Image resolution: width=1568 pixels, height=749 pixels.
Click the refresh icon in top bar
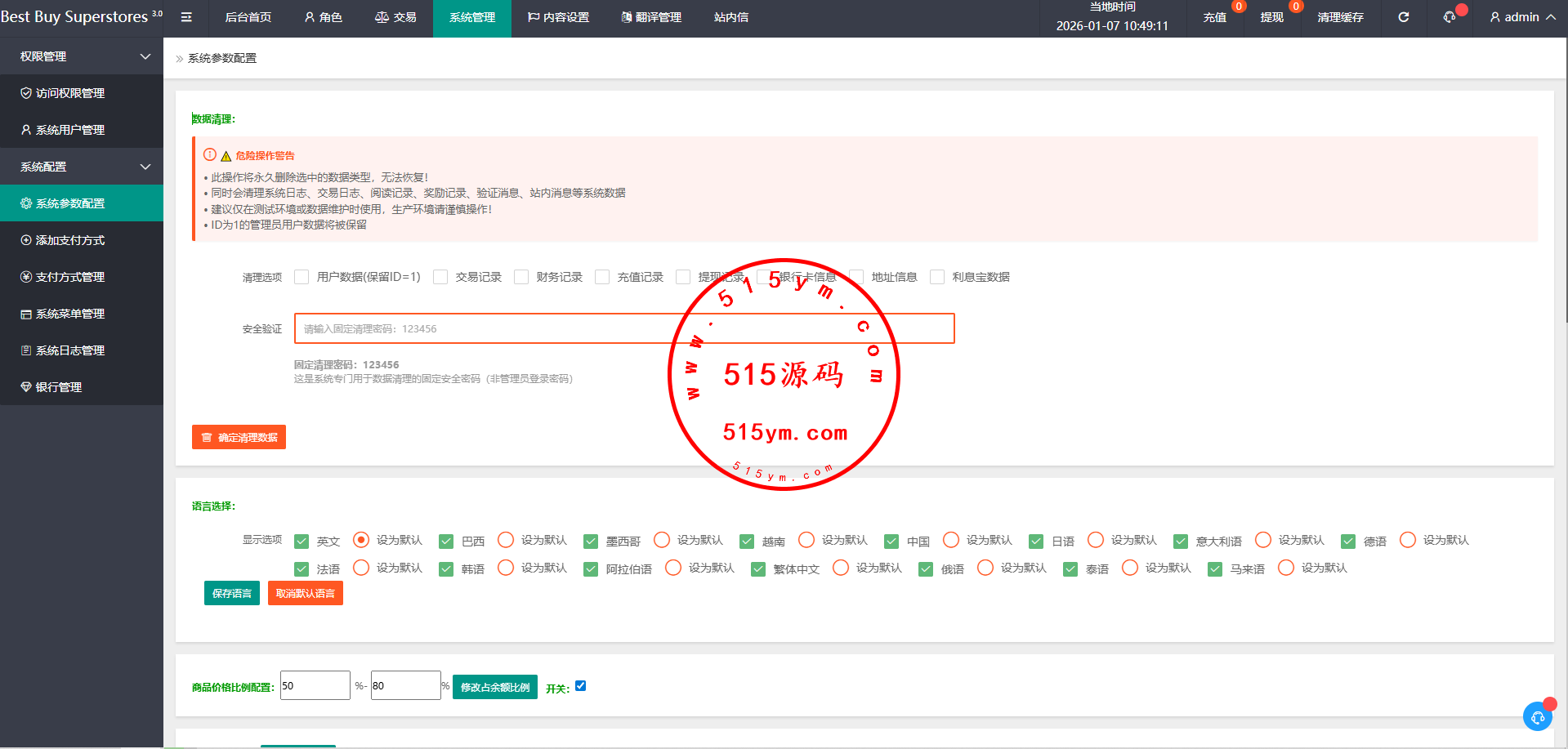1403,17
